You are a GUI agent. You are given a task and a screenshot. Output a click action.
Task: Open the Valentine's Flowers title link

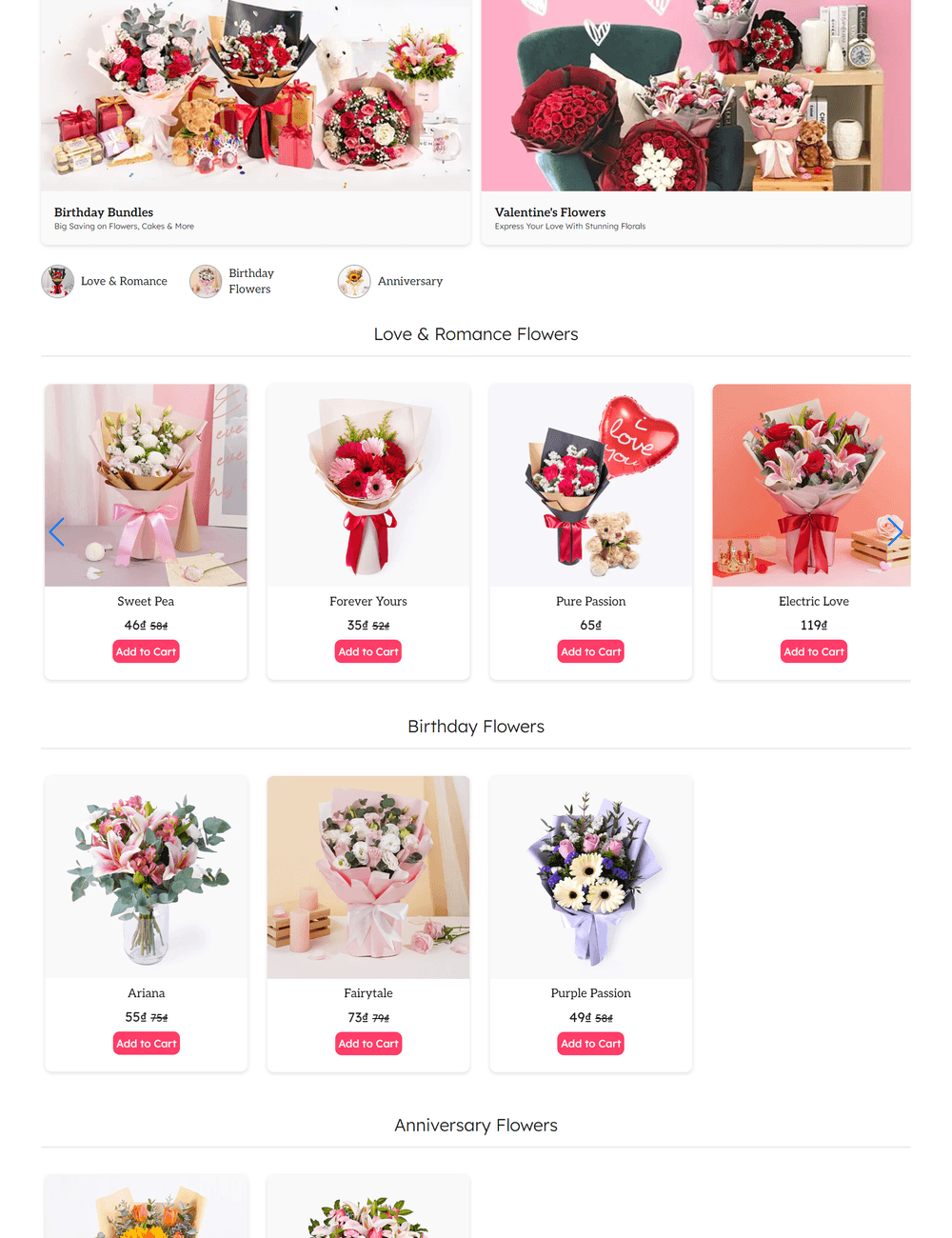coord(550,212)
